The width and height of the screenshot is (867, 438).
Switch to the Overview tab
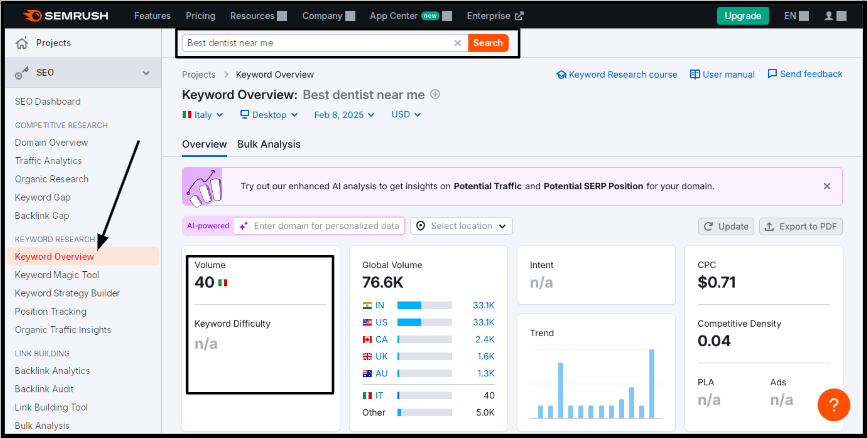(204, 144)
